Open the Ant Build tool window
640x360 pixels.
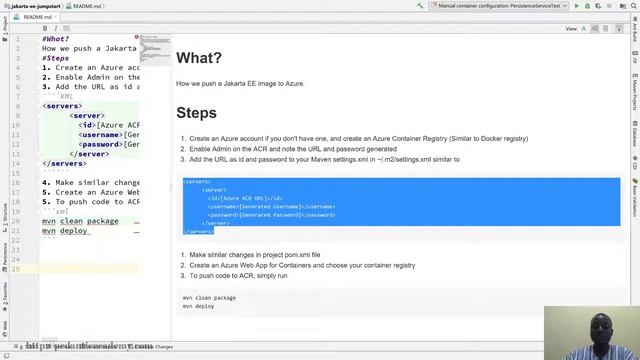(635, 29)
